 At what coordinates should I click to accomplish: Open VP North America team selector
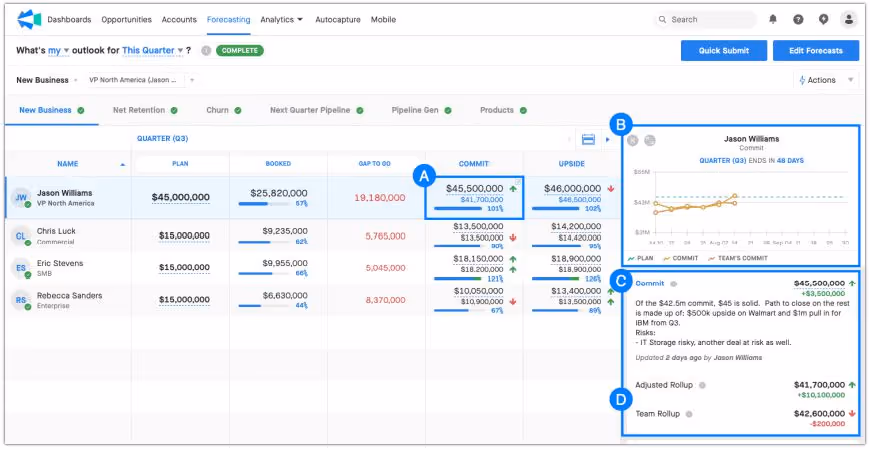click(141, 80)
